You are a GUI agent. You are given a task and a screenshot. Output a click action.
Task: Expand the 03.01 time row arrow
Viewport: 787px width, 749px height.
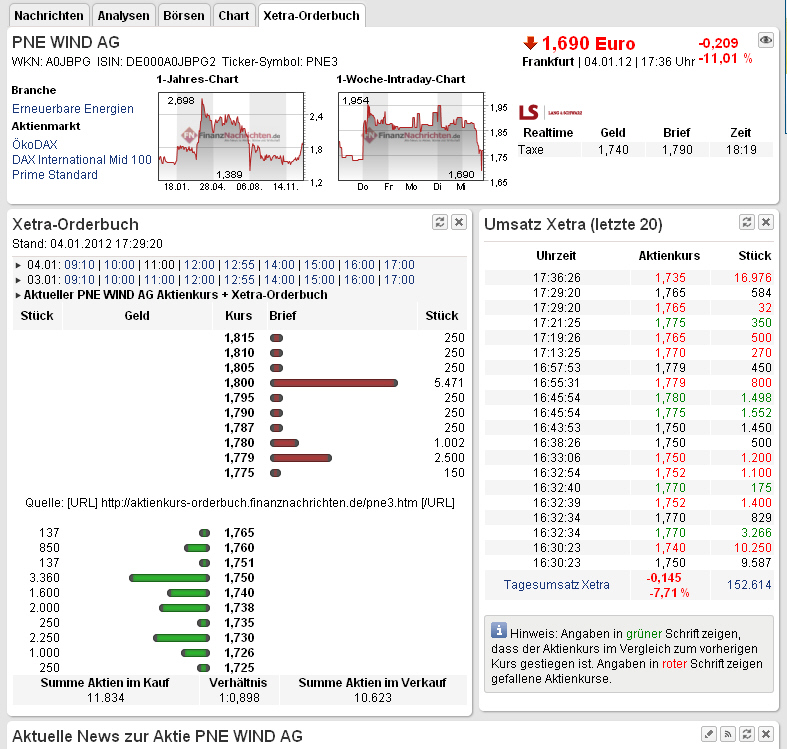[18, 280]
